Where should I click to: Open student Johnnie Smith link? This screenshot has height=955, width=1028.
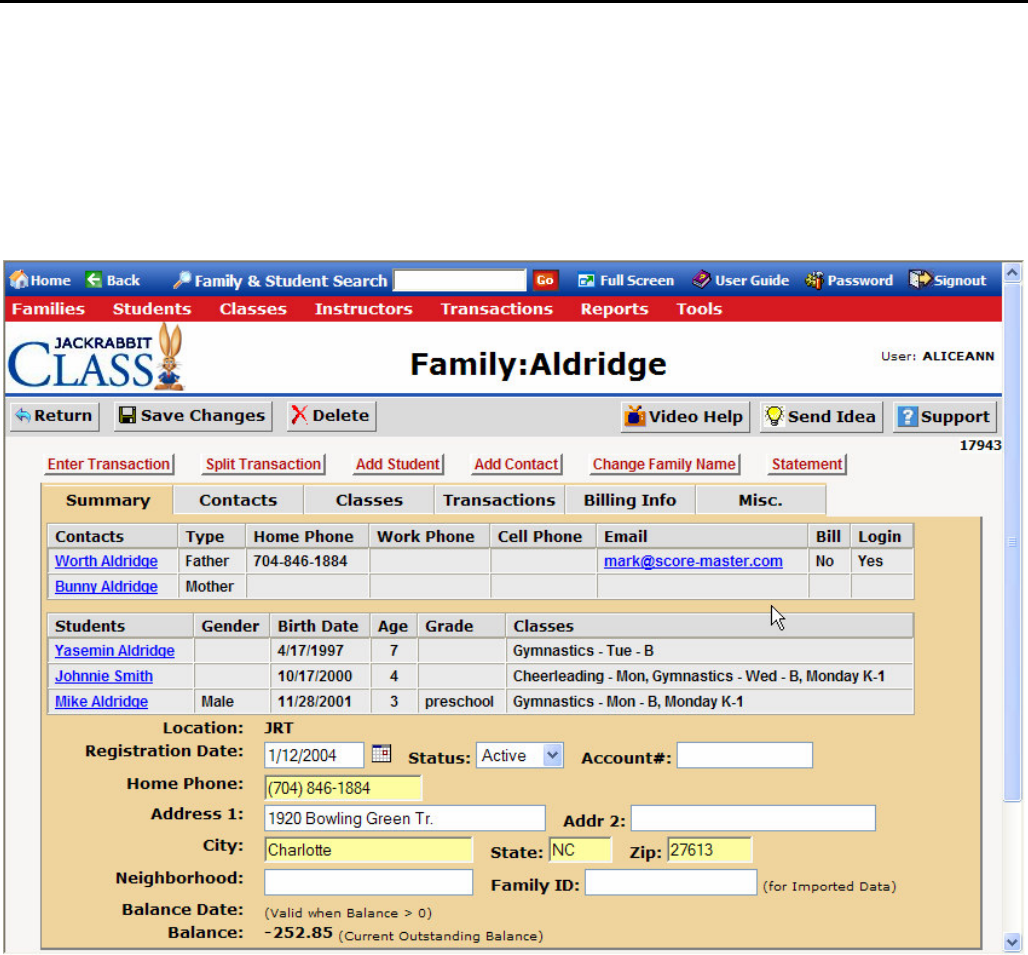(x=104, y=676)
